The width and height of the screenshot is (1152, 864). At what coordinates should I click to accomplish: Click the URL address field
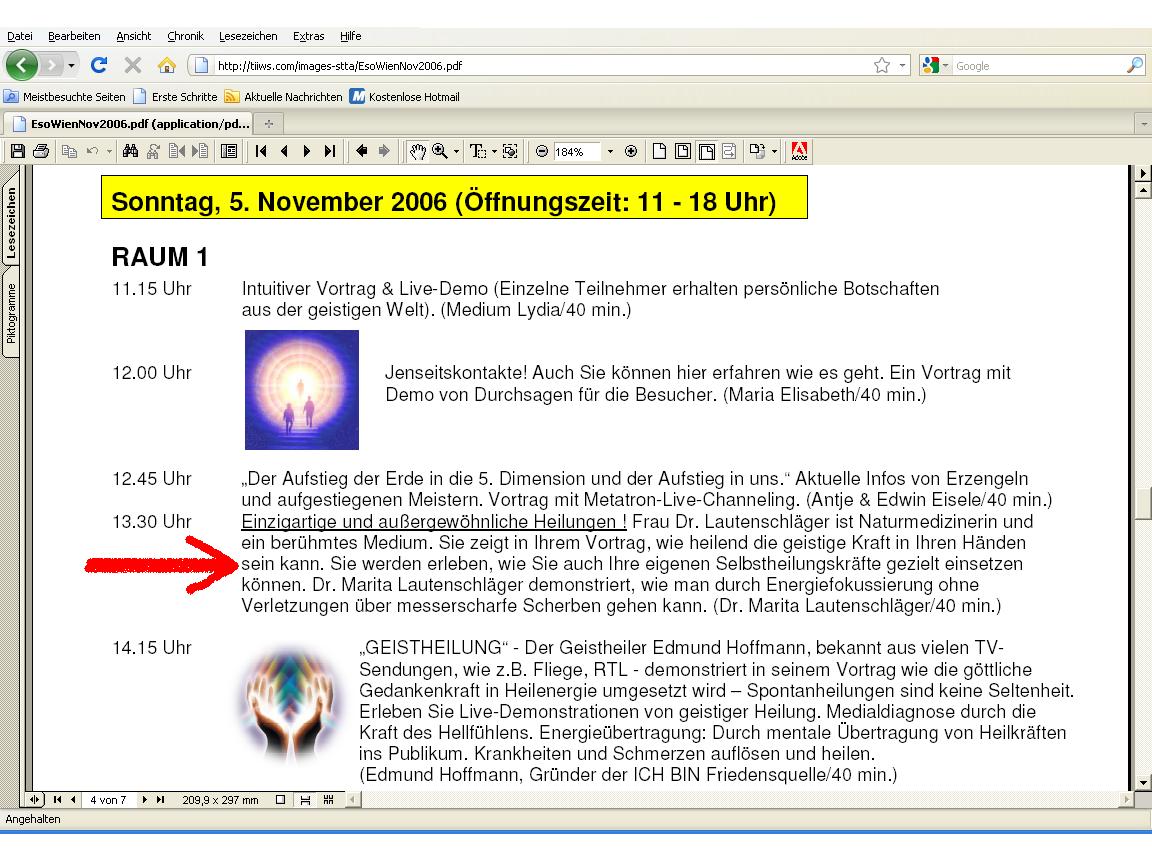point(540,66)
